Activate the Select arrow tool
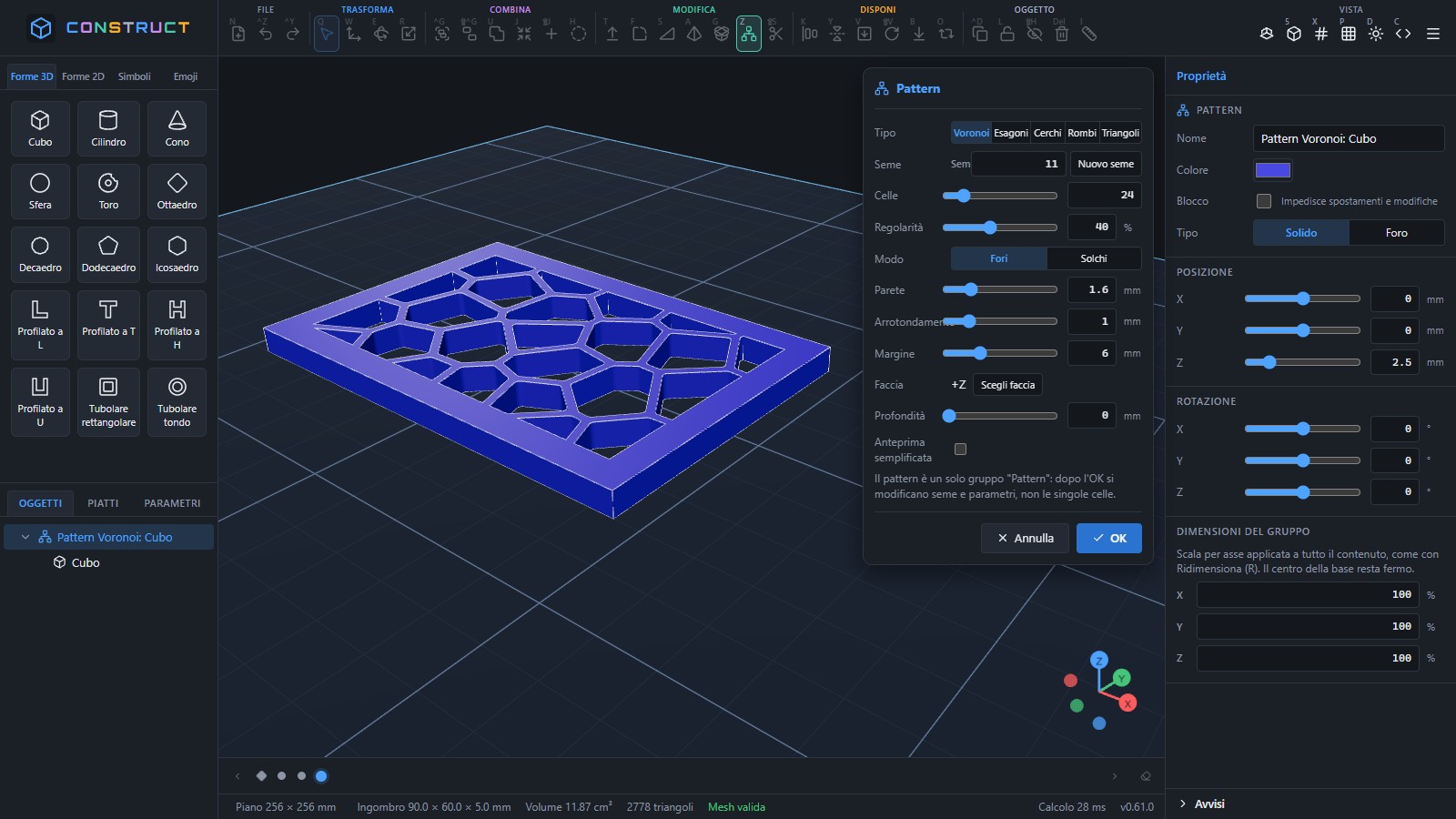The height and width of the screenshot is (819, 1456). tap(327, 34)
